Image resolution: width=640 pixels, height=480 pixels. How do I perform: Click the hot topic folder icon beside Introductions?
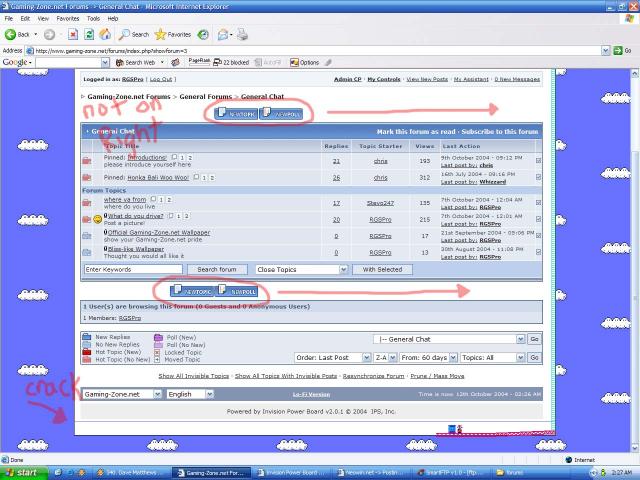[x=87, y=161]
